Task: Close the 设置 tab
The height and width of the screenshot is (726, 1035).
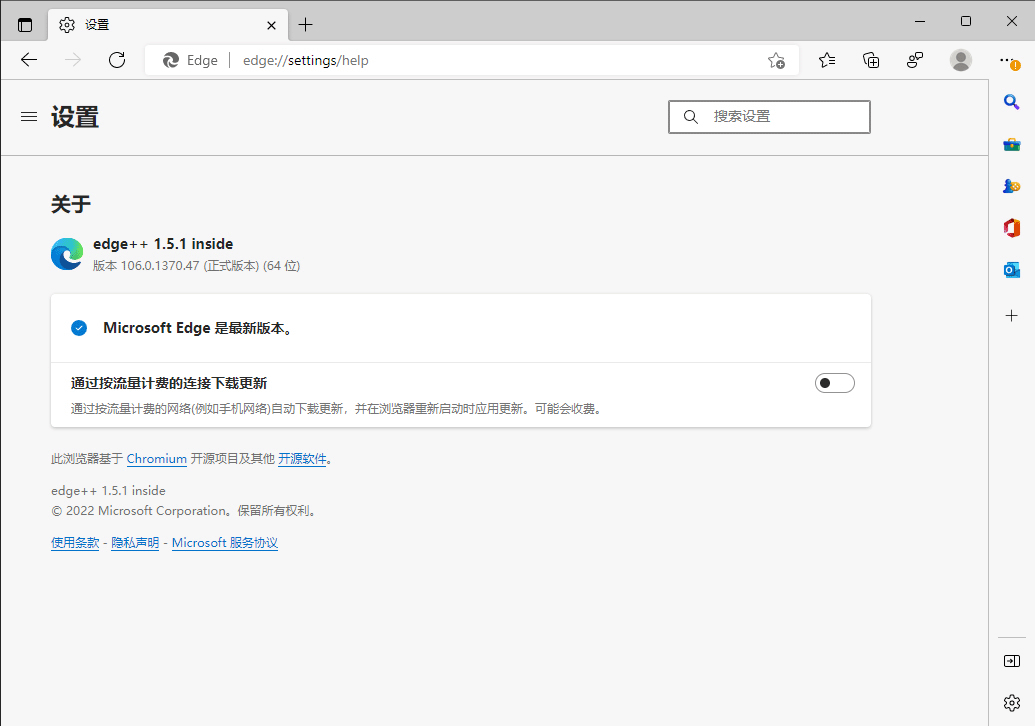Action: 271,25
